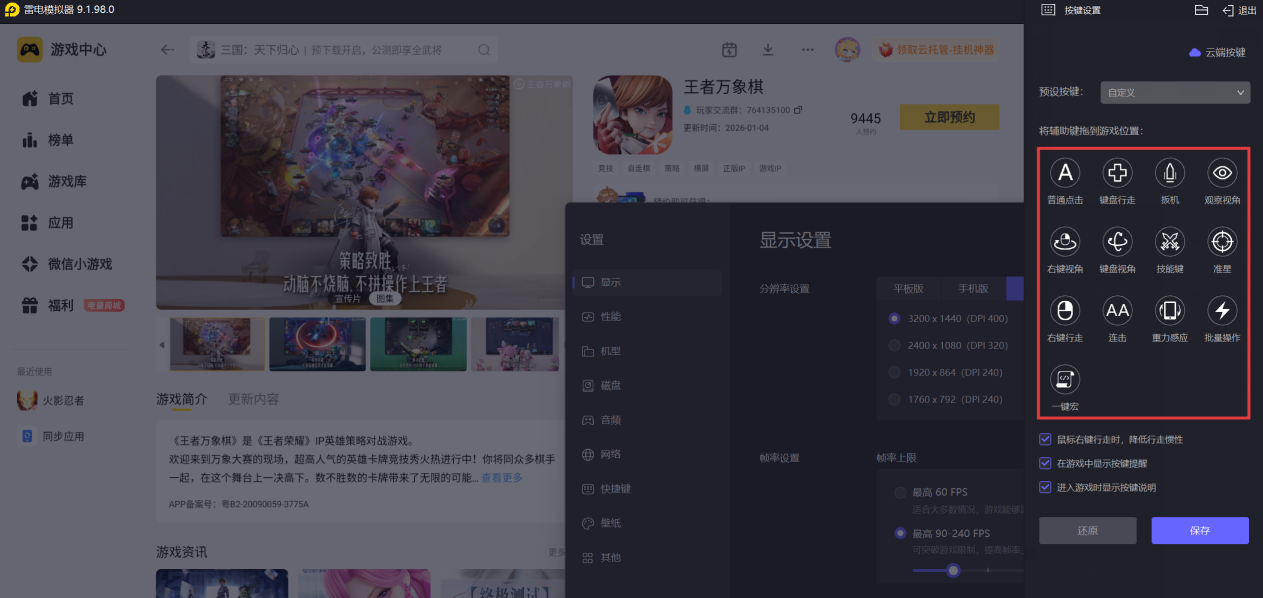
Task: Toggle 鼠标右键行走时降低行走惯性 checkbox
Action: (1045, 439)
